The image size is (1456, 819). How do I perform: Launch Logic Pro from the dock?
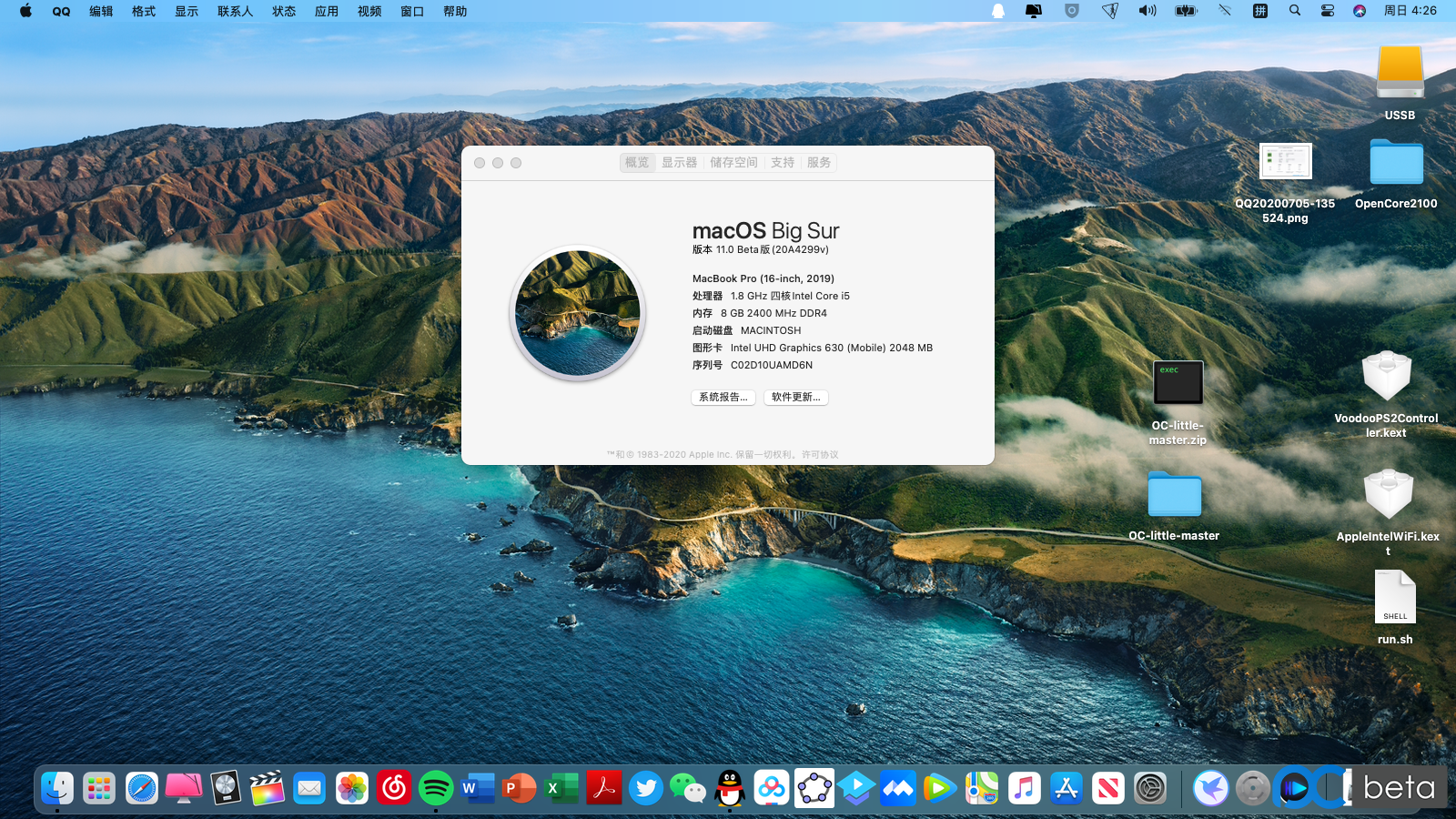coord(226,788)
